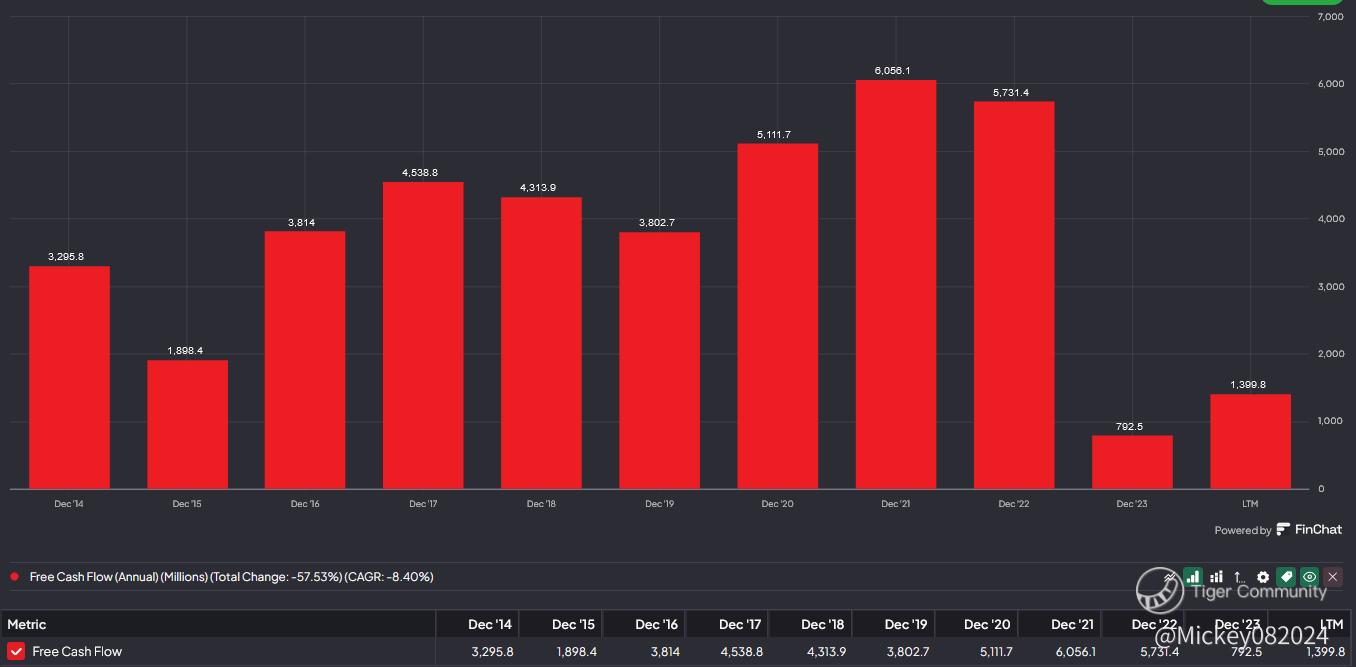Select the bar chart type icon
Image resolution: width=1356 pixels, height=667 pixels.
1193,577
